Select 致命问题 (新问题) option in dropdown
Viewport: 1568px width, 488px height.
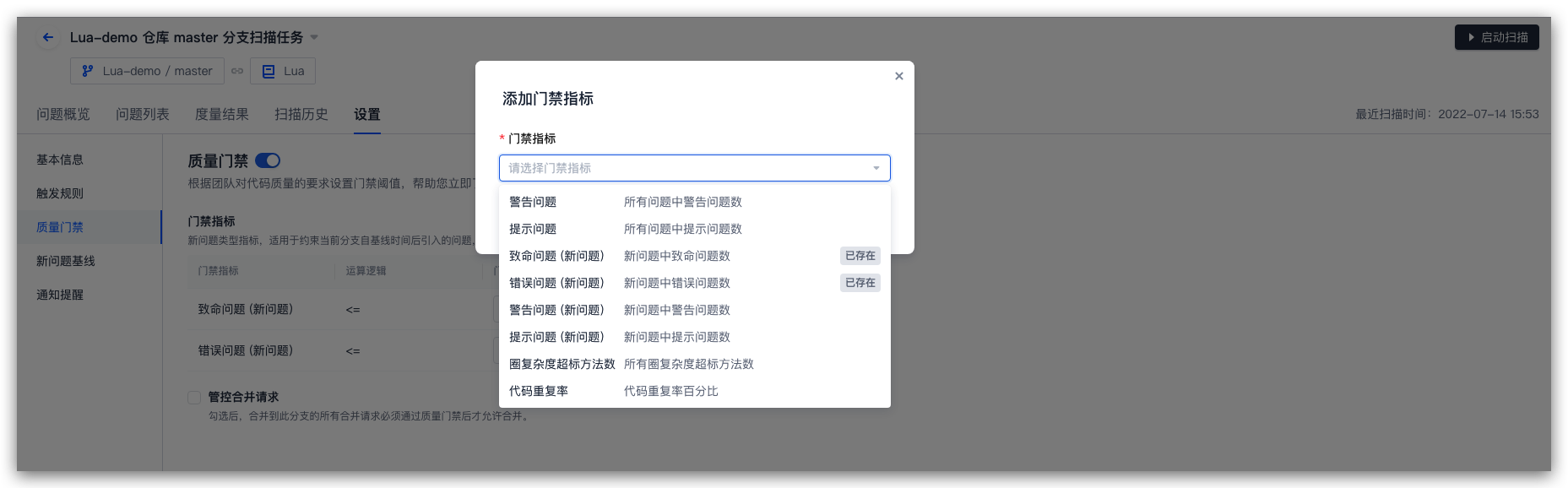[x=694, y=256]
